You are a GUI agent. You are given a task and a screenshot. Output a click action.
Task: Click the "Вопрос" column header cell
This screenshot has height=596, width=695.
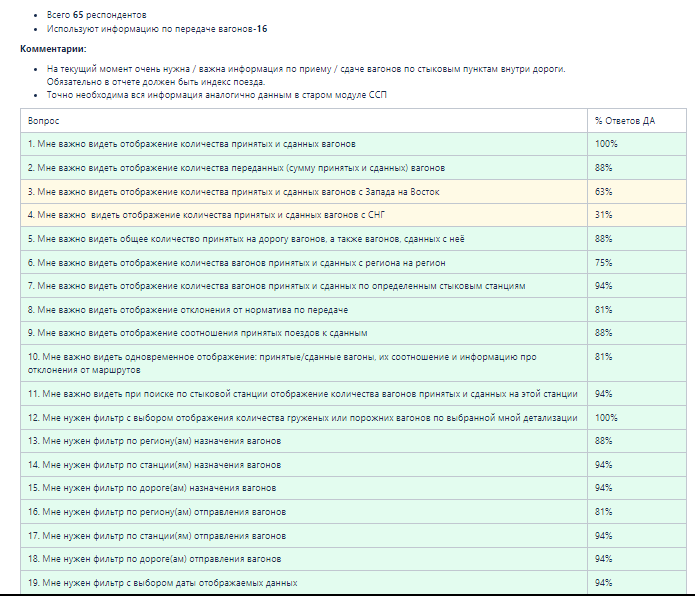point(44,120)
